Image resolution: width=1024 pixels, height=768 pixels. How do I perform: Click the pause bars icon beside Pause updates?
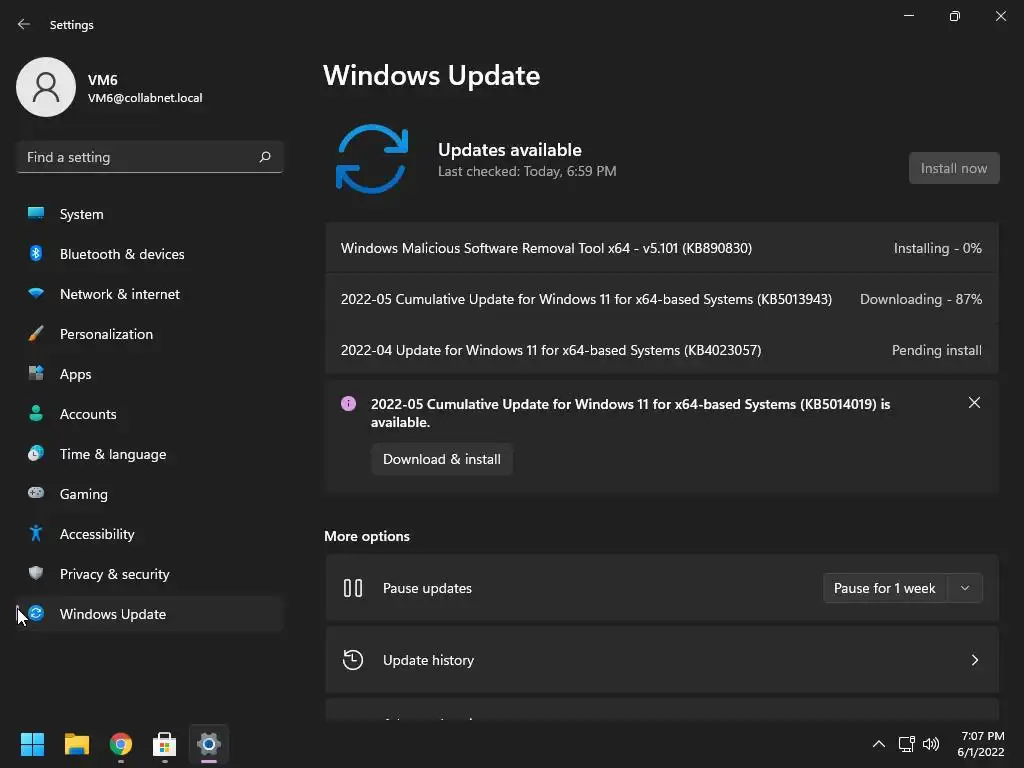coord(353,588)
